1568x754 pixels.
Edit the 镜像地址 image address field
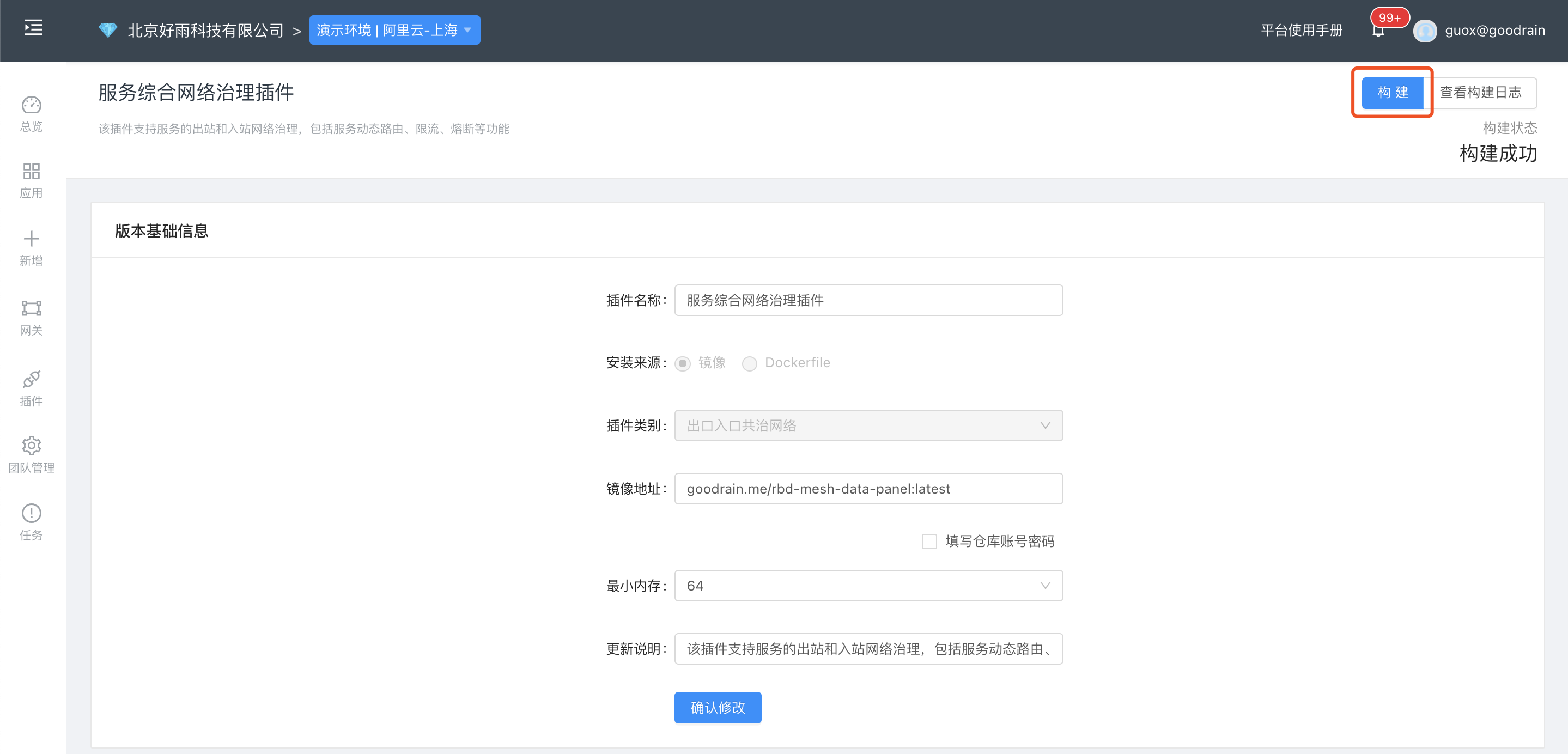coord(867,488)
